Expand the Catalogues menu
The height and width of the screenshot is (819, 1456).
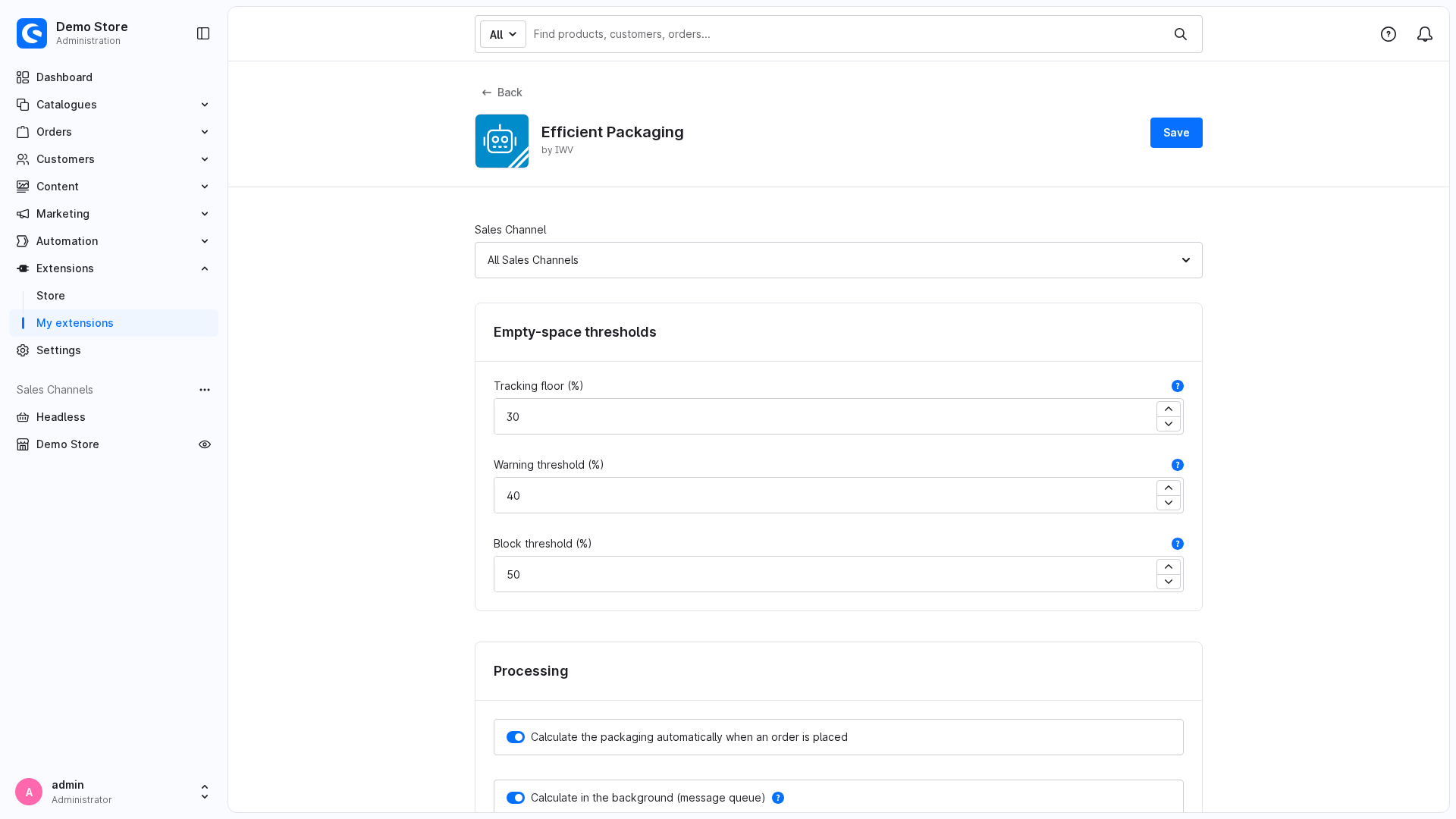pos(114,105)
